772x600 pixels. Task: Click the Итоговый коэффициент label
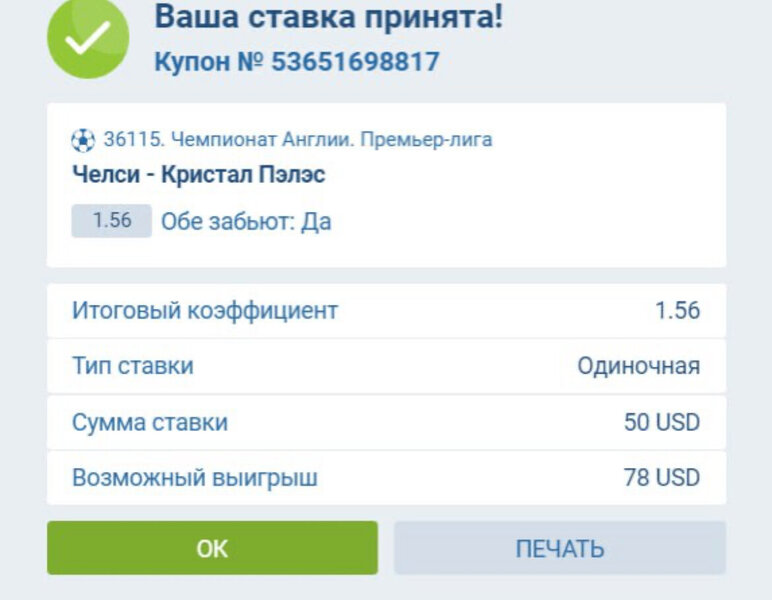click(205, 310)
